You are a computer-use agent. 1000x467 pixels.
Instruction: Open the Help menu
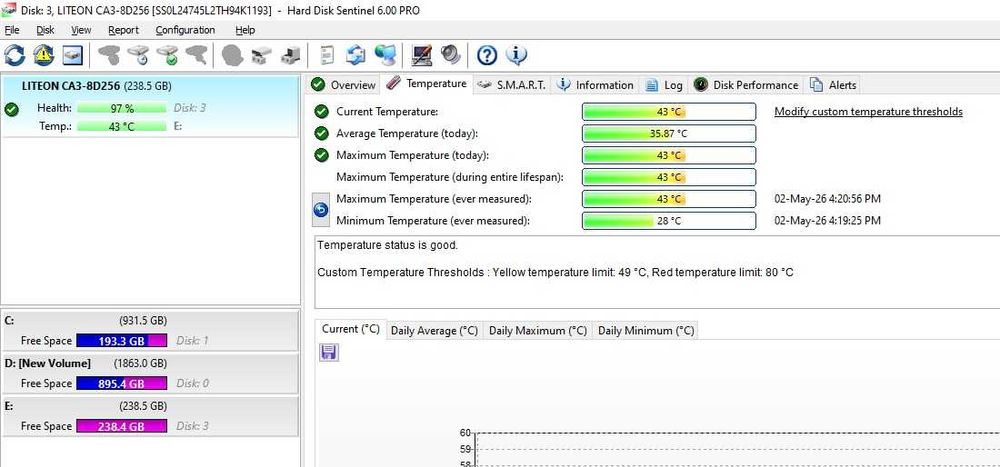pos(245,30)
